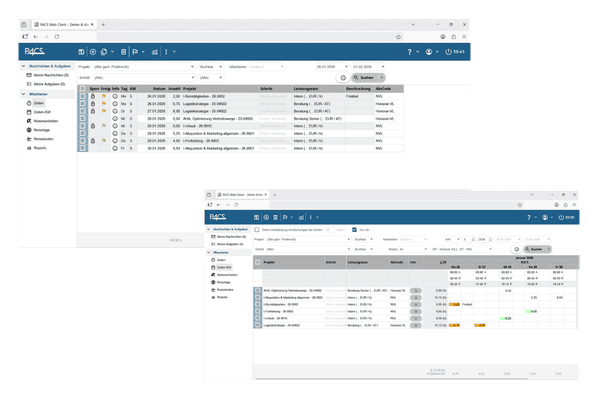Open the Projekt dropdown in upper window
Screen dimensions: 600x400
(x=144, y=67)
